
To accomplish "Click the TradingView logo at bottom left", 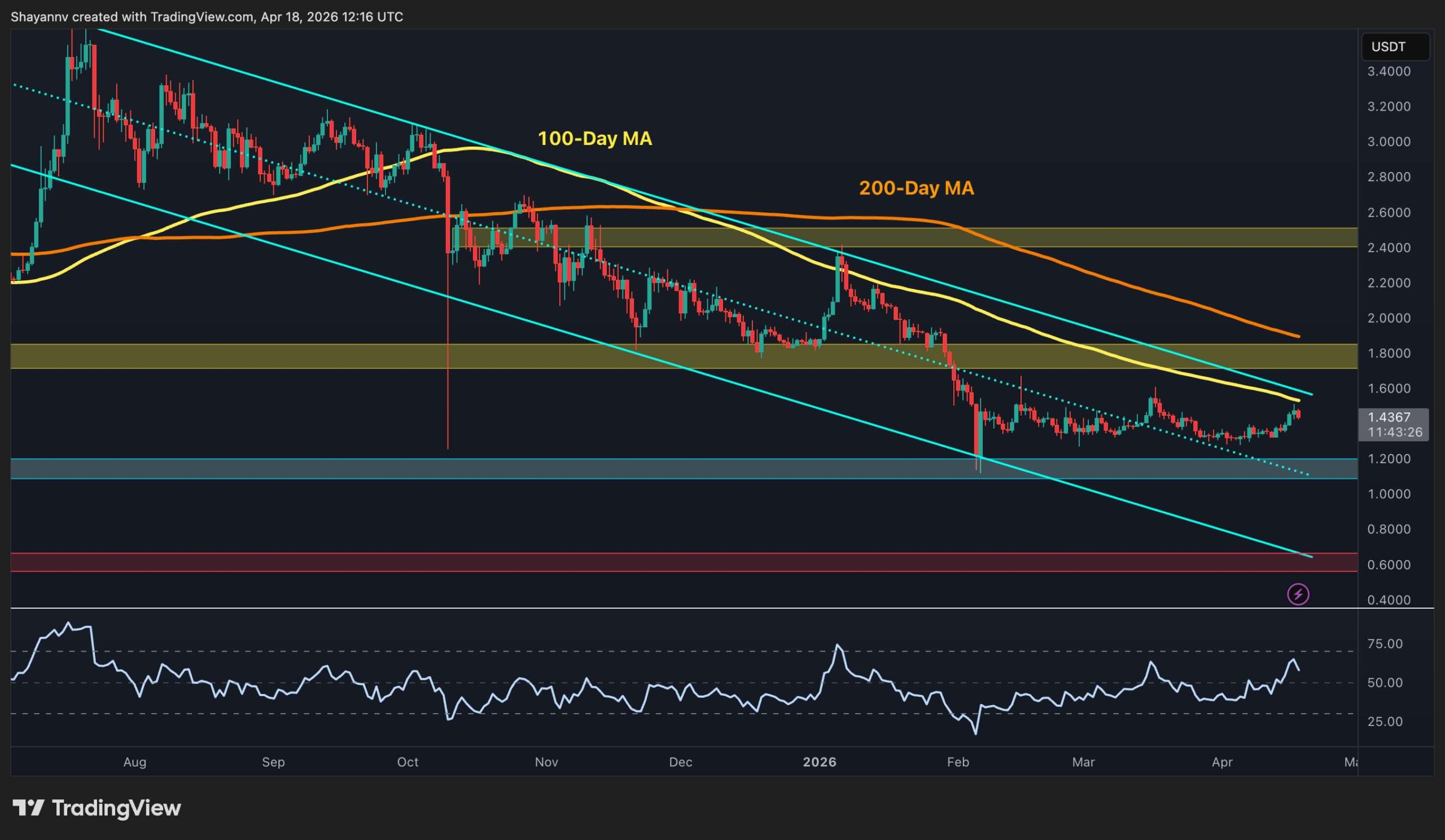I will tap(98, 808).
